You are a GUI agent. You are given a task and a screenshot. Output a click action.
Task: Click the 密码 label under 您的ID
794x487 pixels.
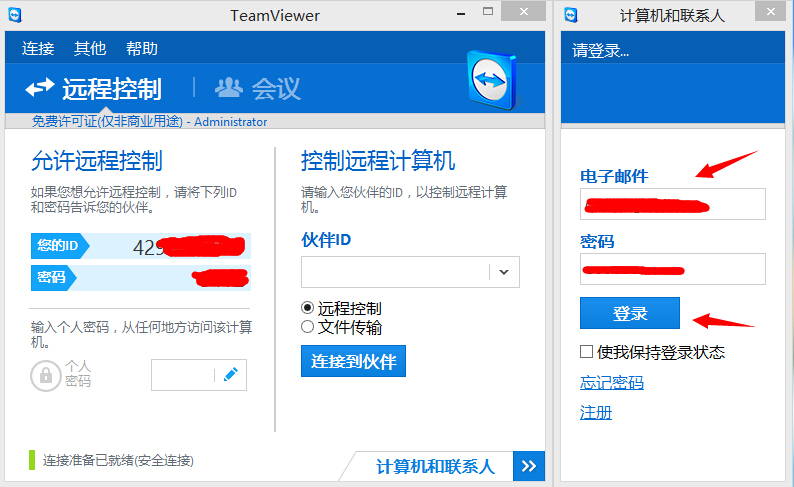pyautogui.click(x=52, y=277)
